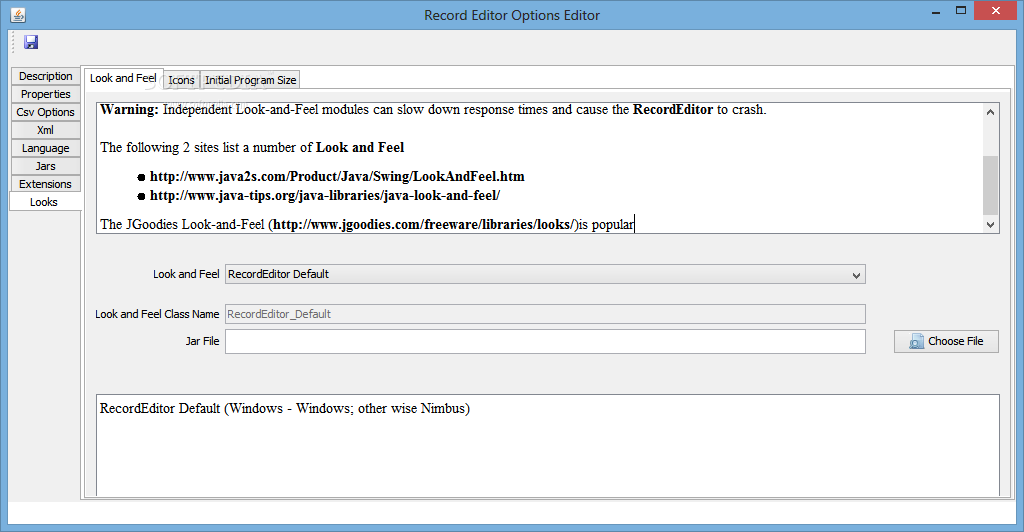Close the Record Editor Options Editor window

tap(995, 10)
